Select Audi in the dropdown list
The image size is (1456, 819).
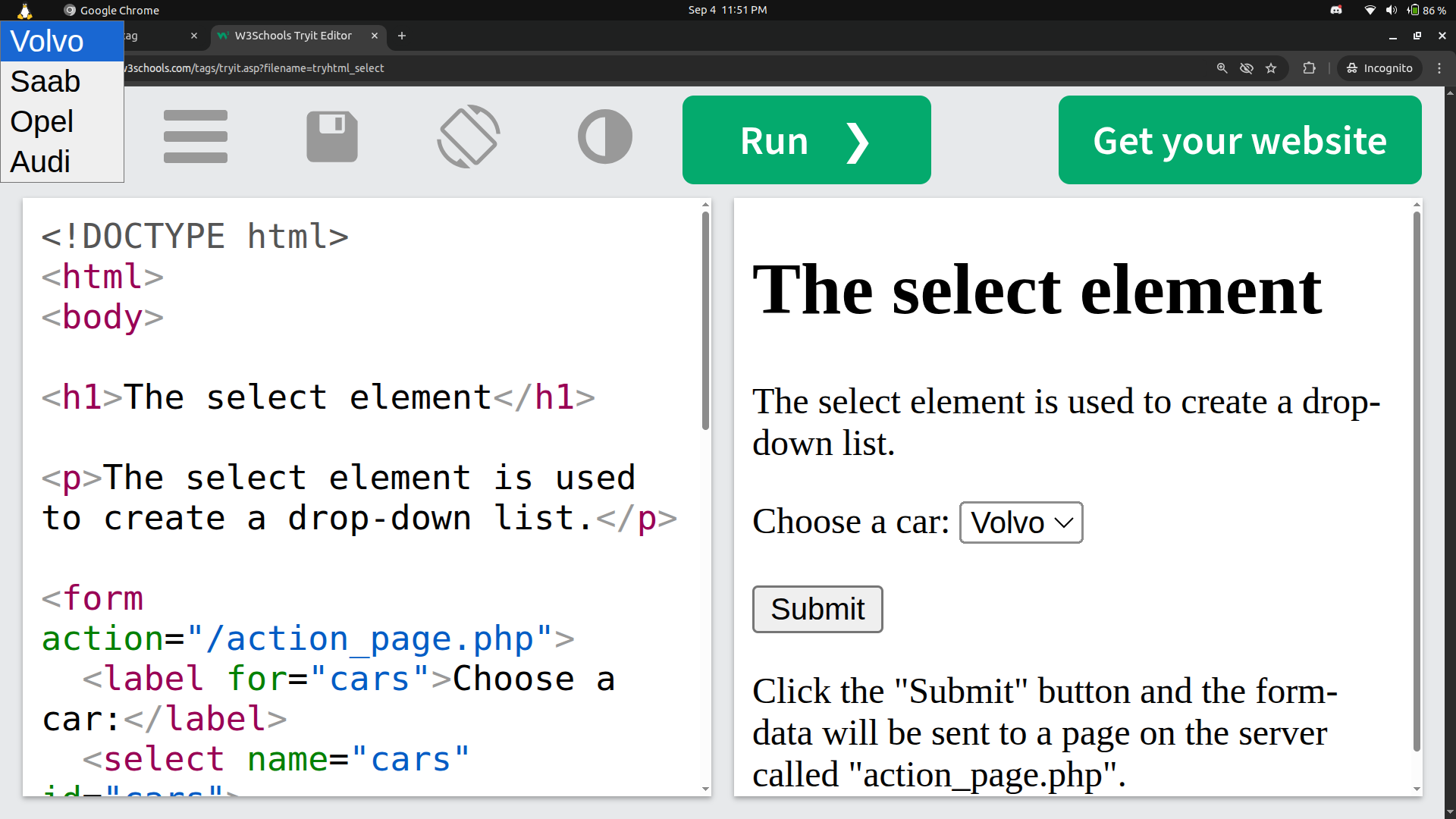click(x=62, y=162)
